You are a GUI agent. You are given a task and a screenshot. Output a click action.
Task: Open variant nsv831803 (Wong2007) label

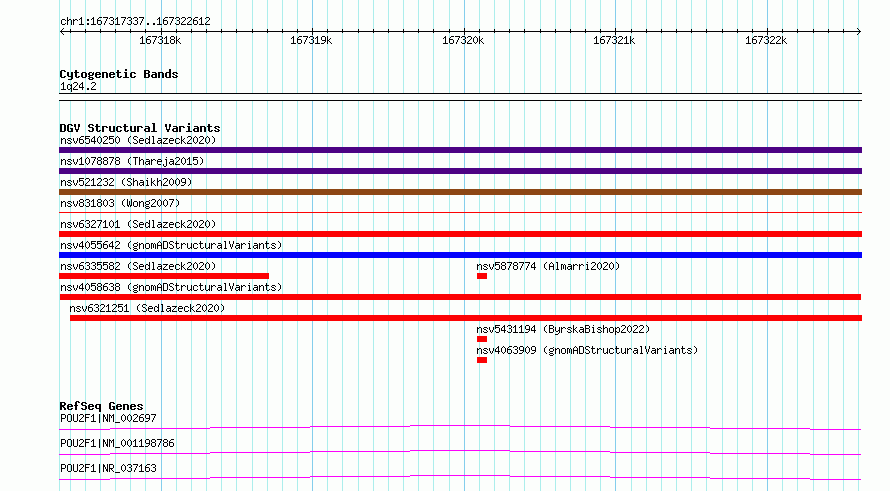pos(120,203)
